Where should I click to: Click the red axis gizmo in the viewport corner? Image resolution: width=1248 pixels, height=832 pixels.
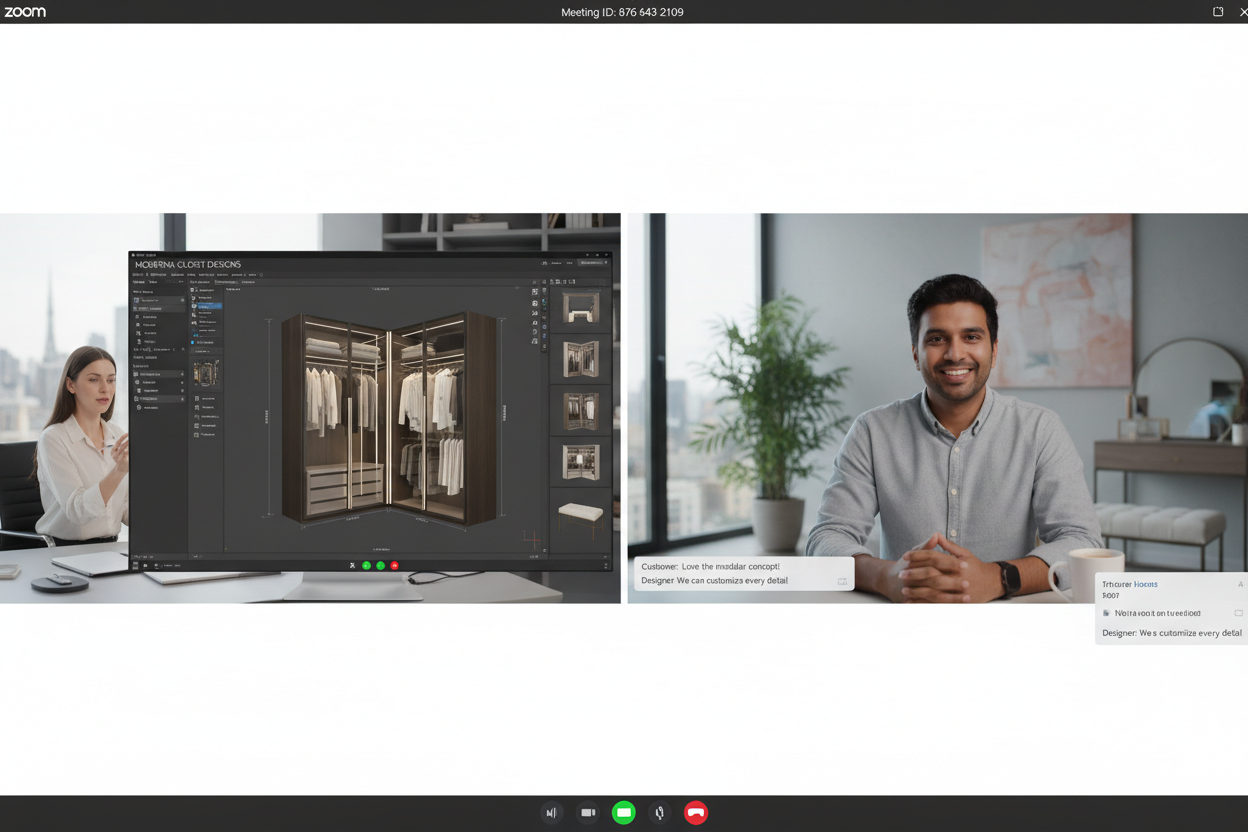(x=532, y=540)
